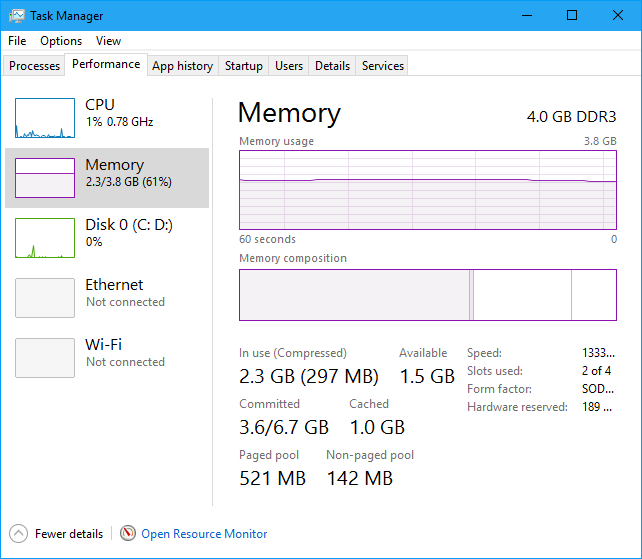Switch to the Startup tab
This screenshot has height=559, width=642.
(244, 66)
